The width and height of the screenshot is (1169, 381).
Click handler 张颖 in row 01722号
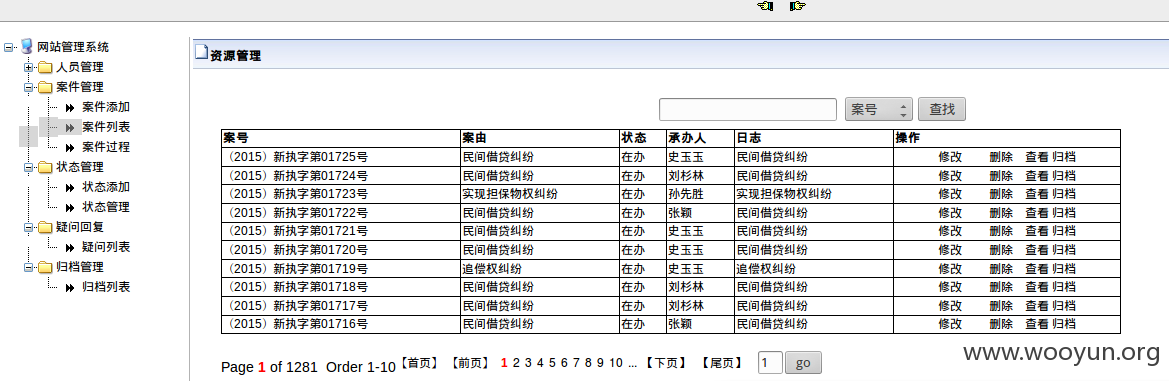(x=680, y=212)
